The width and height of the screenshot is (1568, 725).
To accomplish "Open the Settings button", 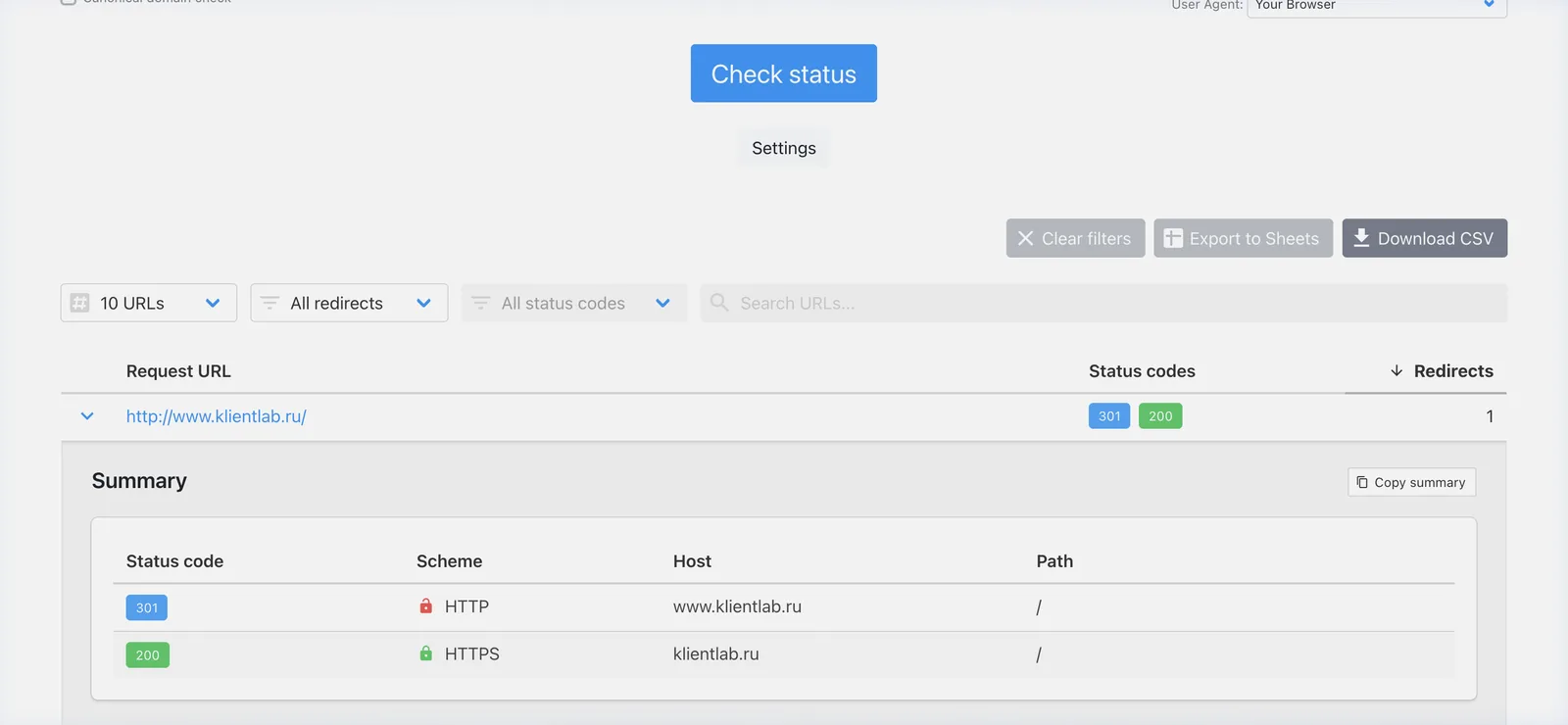I will pyautogui.click(x=783, y=148).
